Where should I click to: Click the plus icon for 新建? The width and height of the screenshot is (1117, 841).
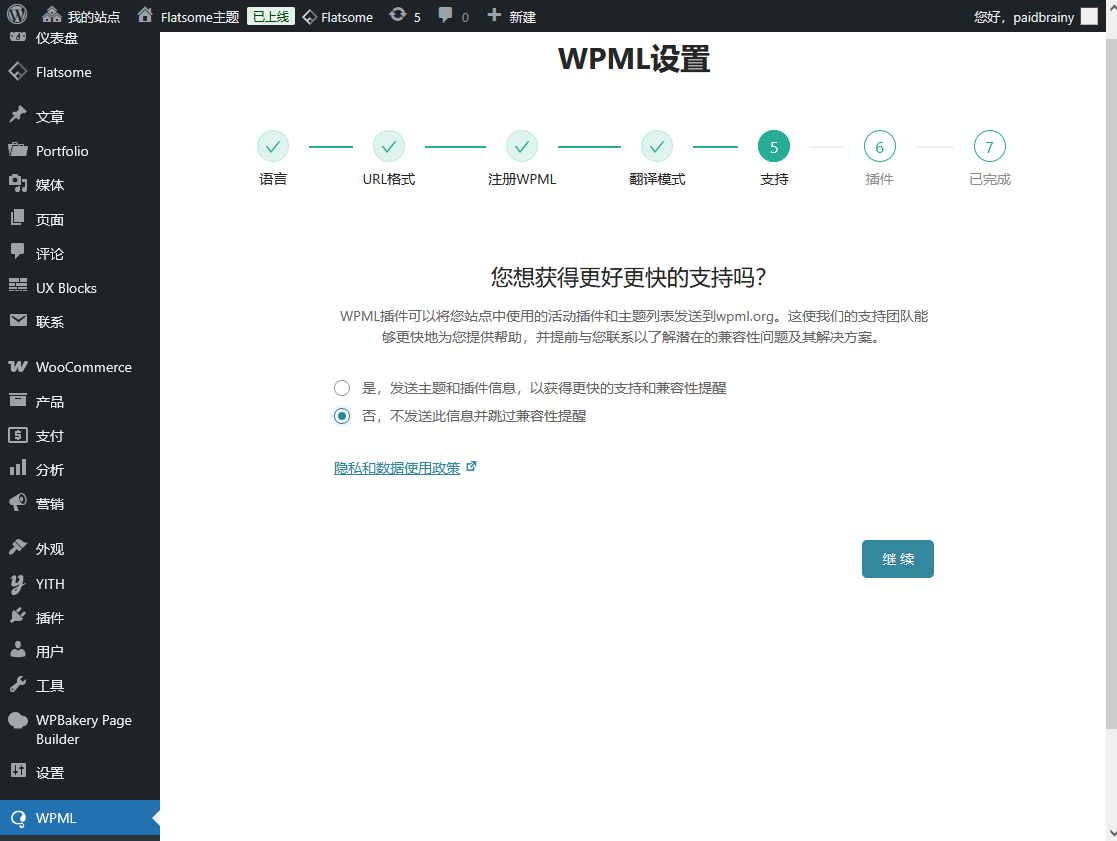[x=494, y=15]
